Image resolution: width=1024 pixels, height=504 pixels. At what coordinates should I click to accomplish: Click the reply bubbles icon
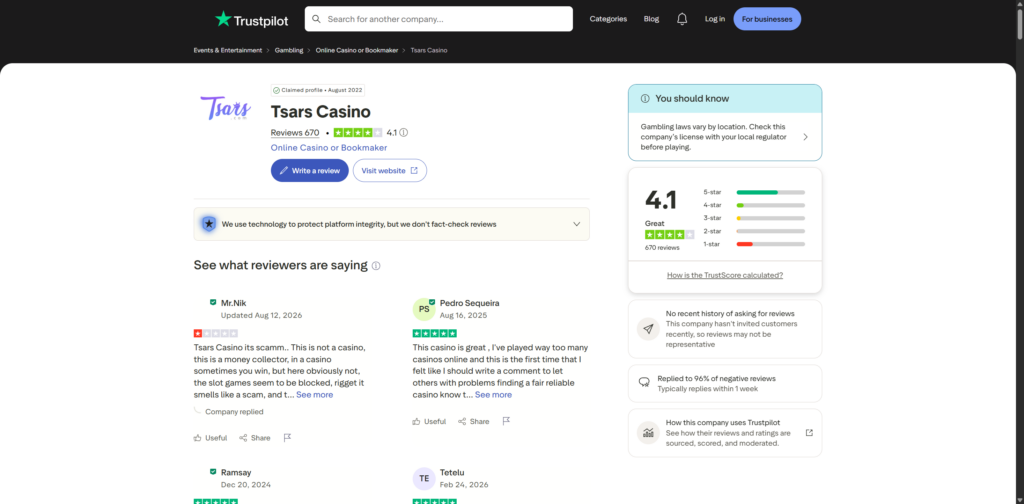[x=645, y=383]
